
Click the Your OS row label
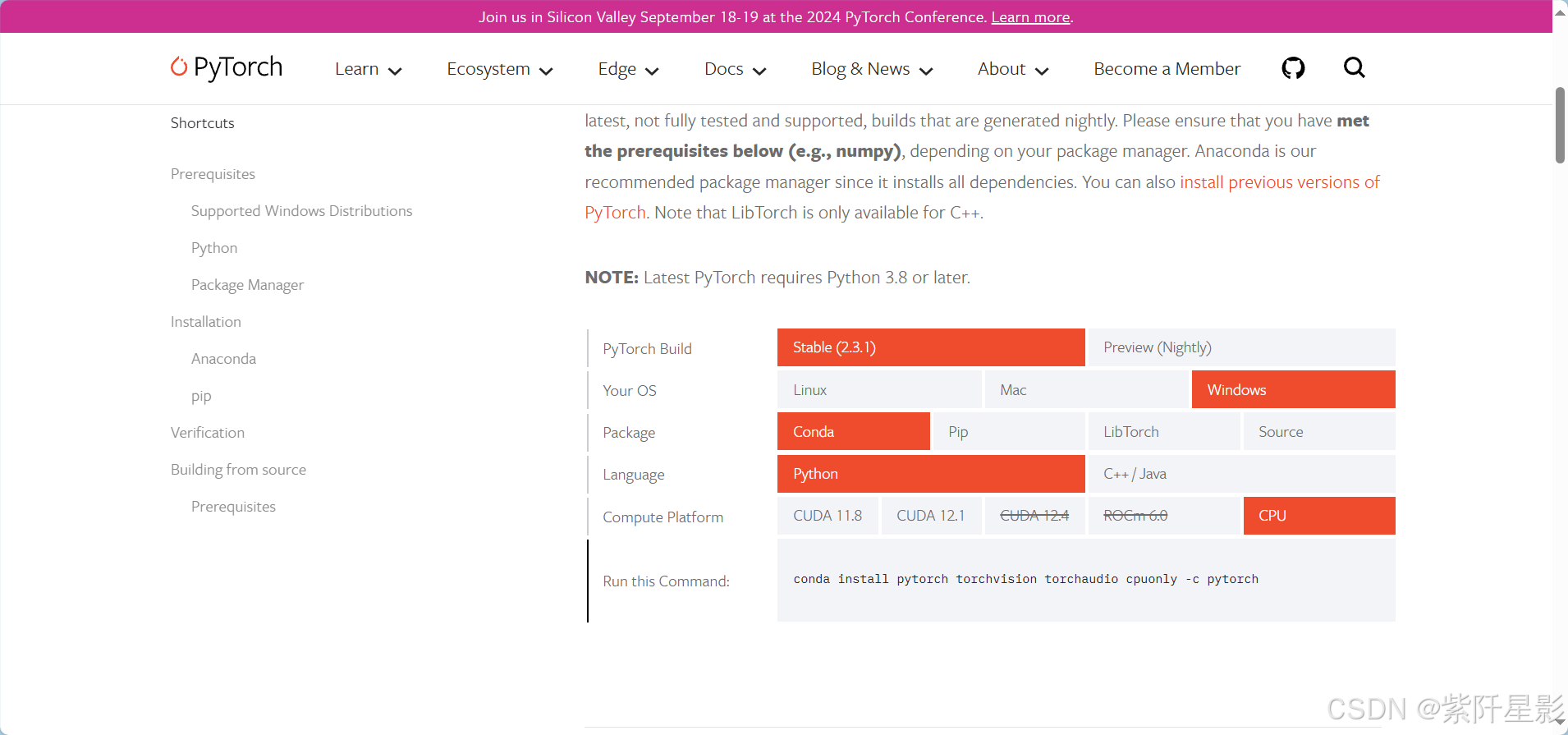click(630, 391)
